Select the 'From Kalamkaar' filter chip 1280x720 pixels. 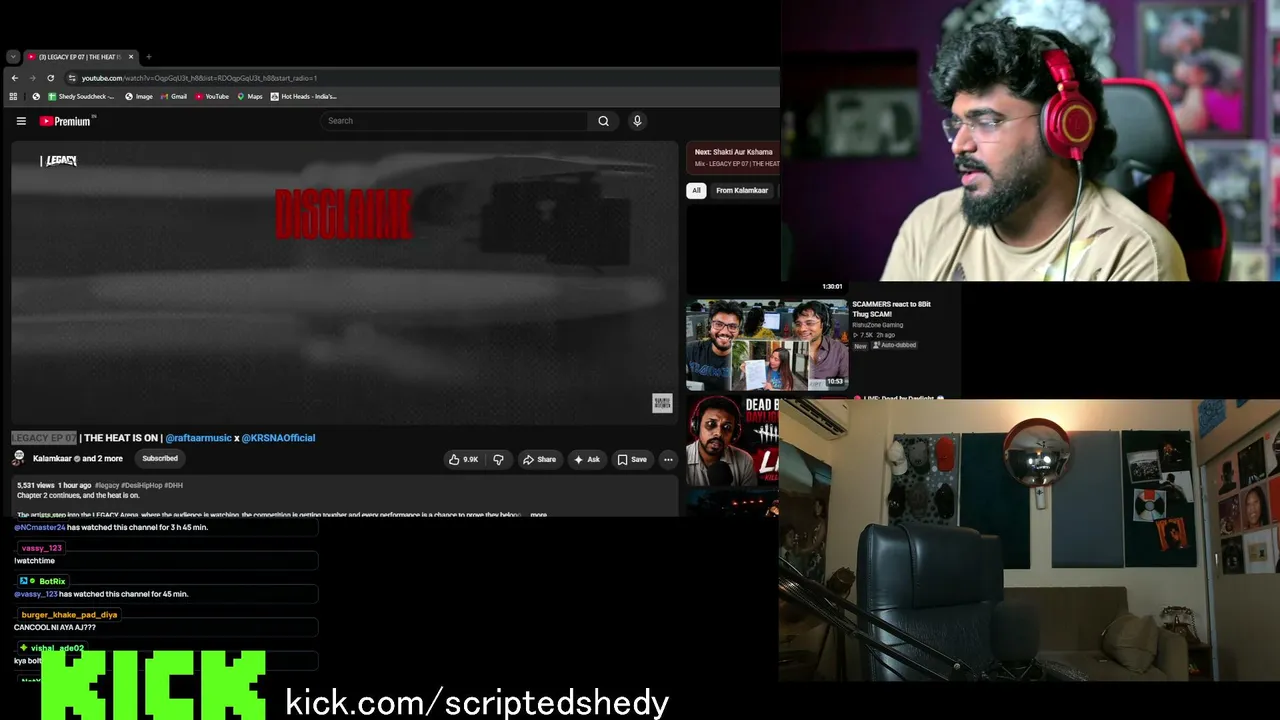[x=742, y=190]
